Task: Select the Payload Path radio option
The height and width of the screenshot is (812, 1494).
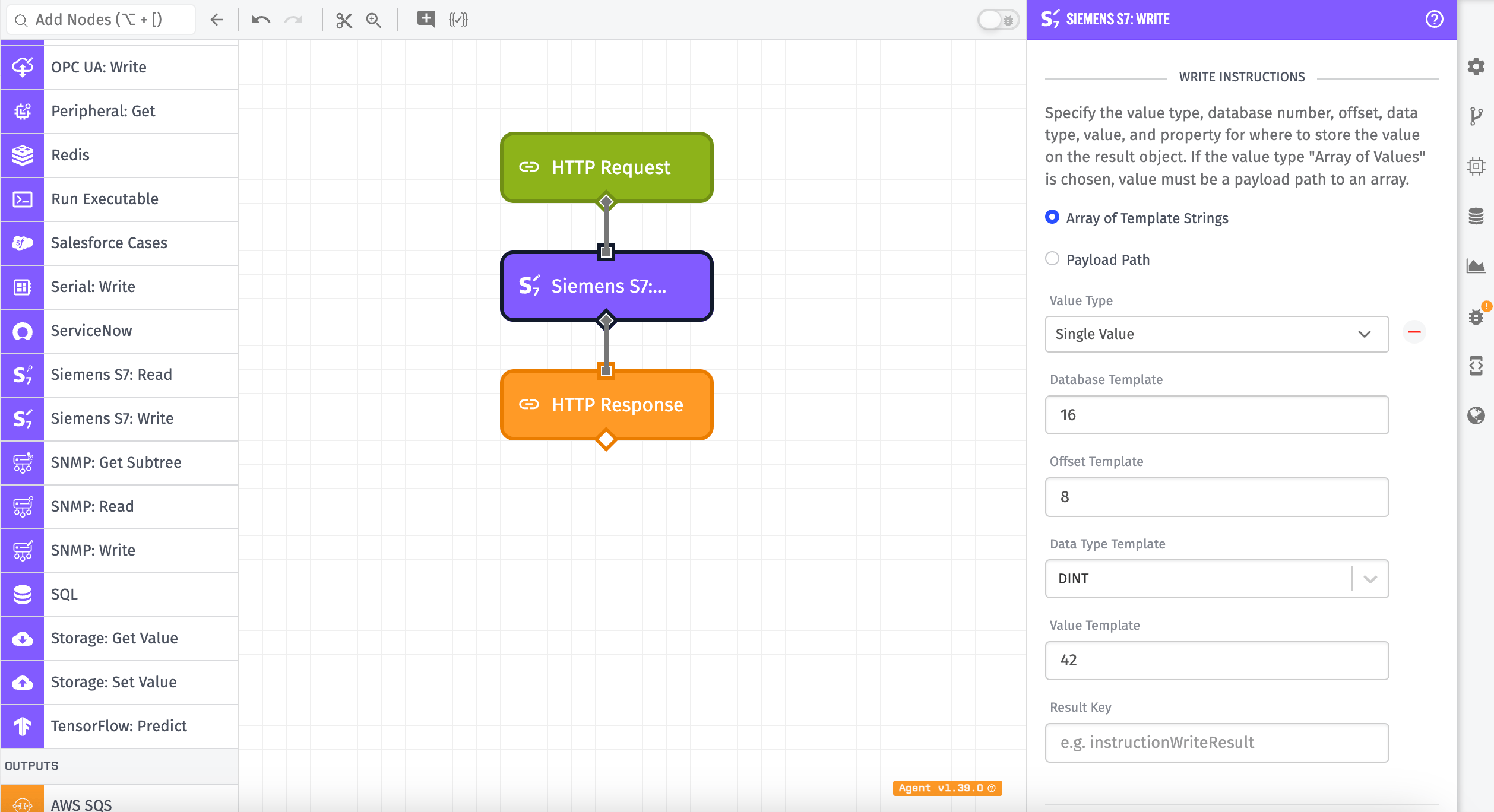Action: [x=1052, y=259]
